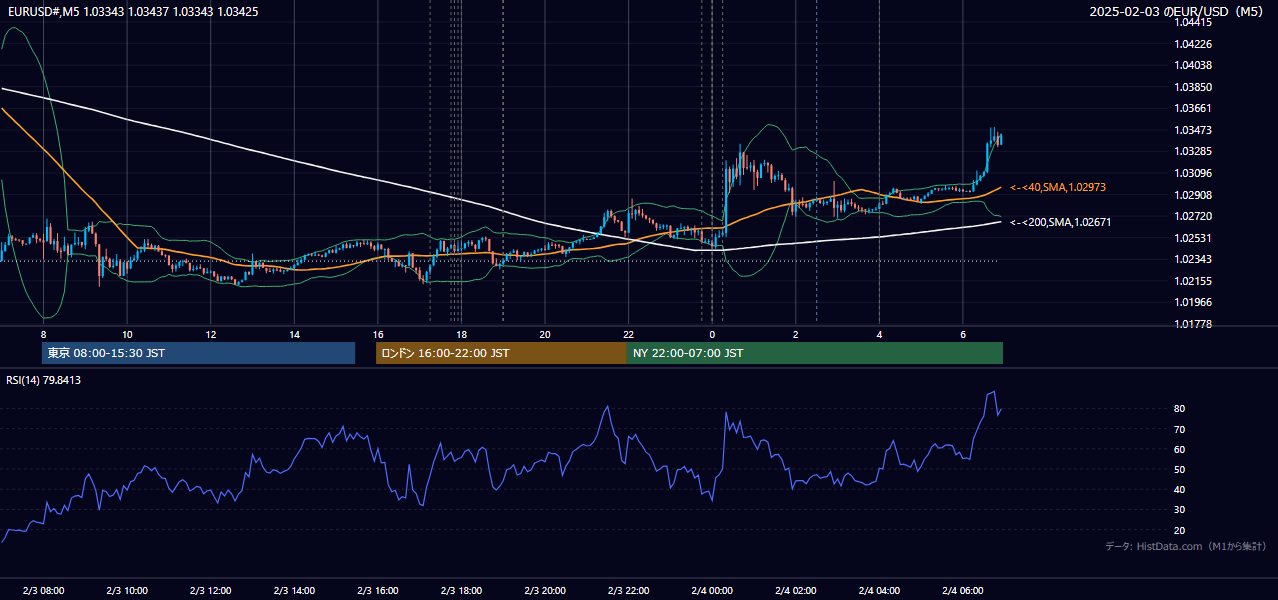This screenshot has height=600, width=1278.
Task: Click the RSI 30 level label
Action: click(x=1179, y=510)
